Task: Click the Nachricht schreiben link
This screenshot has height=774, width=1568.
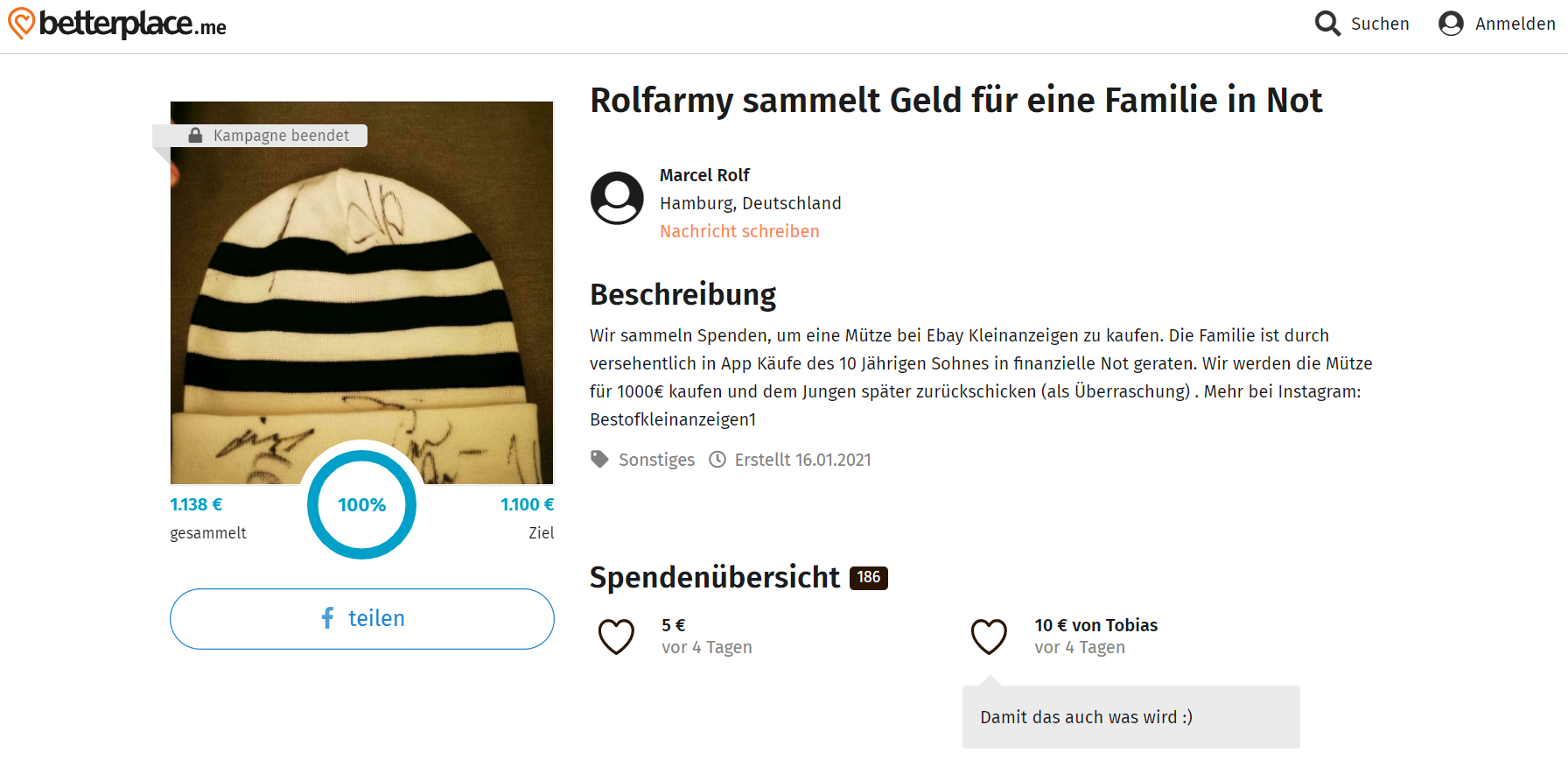Action: [x=739, y=231]
